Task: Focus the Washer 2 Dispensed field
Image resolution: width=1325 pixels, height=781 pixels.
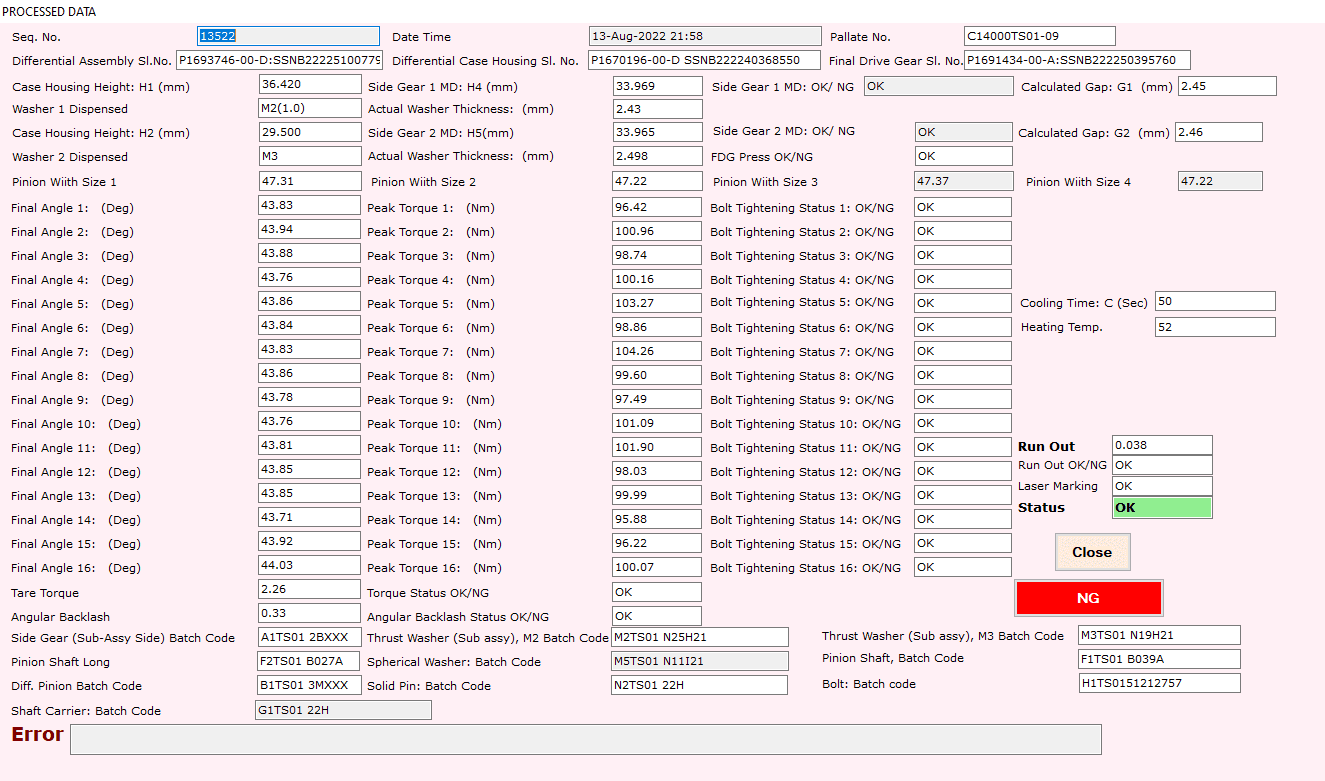Action: click(x=310, y=156)
